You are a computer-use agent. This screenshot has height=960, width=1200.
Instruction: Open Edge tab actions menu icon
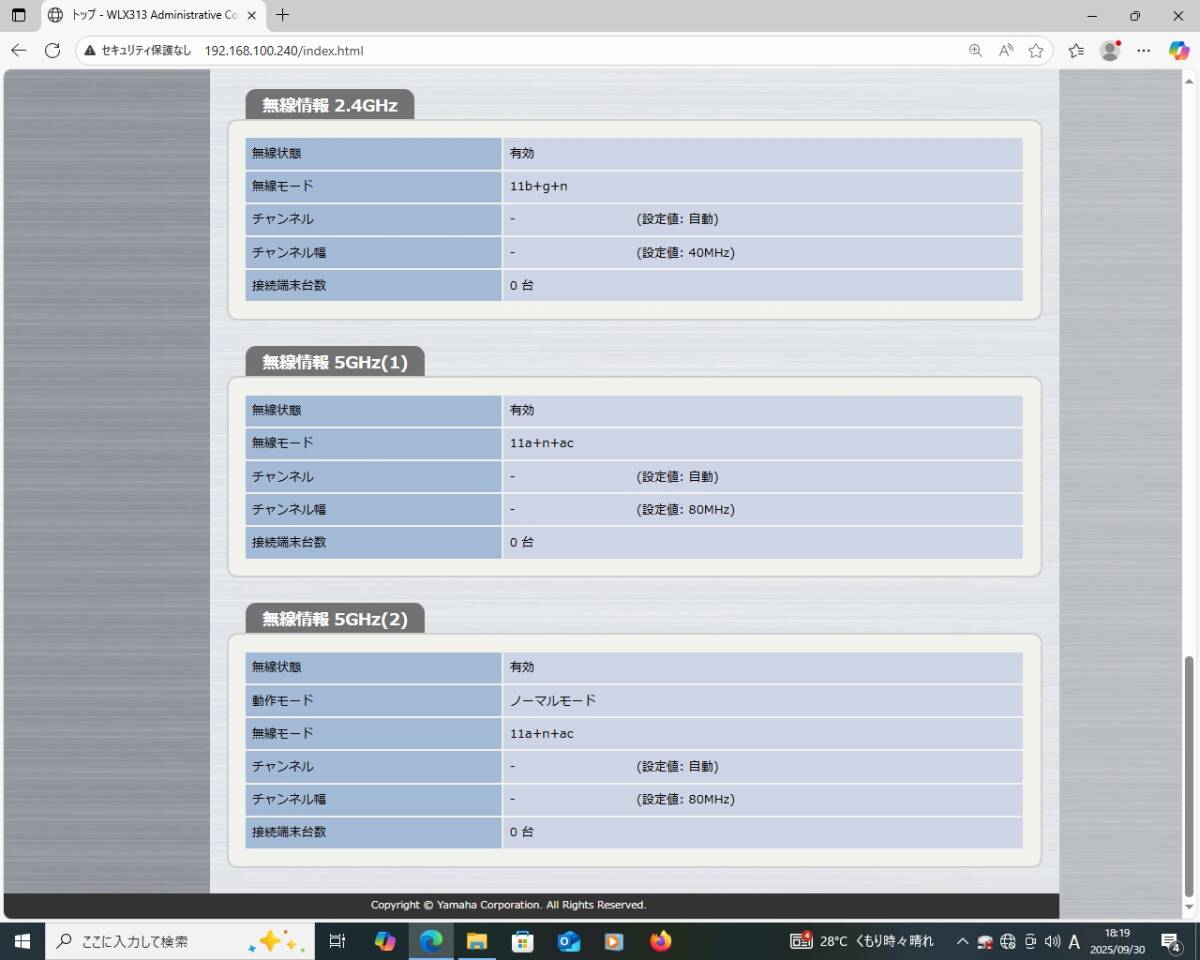[18, 15]
